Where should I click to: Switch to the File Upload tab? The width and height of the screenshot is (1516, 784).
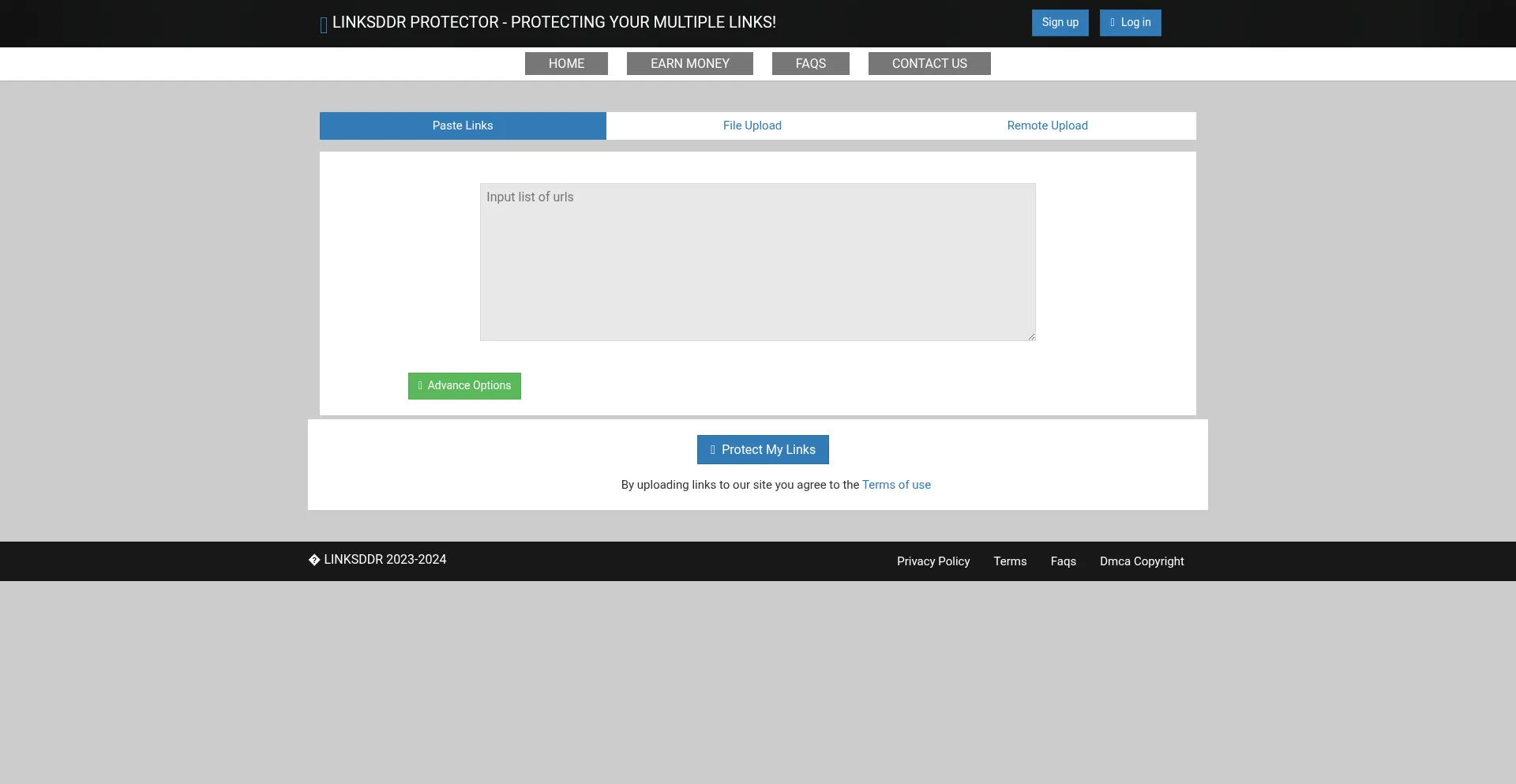tap(752, 126)
